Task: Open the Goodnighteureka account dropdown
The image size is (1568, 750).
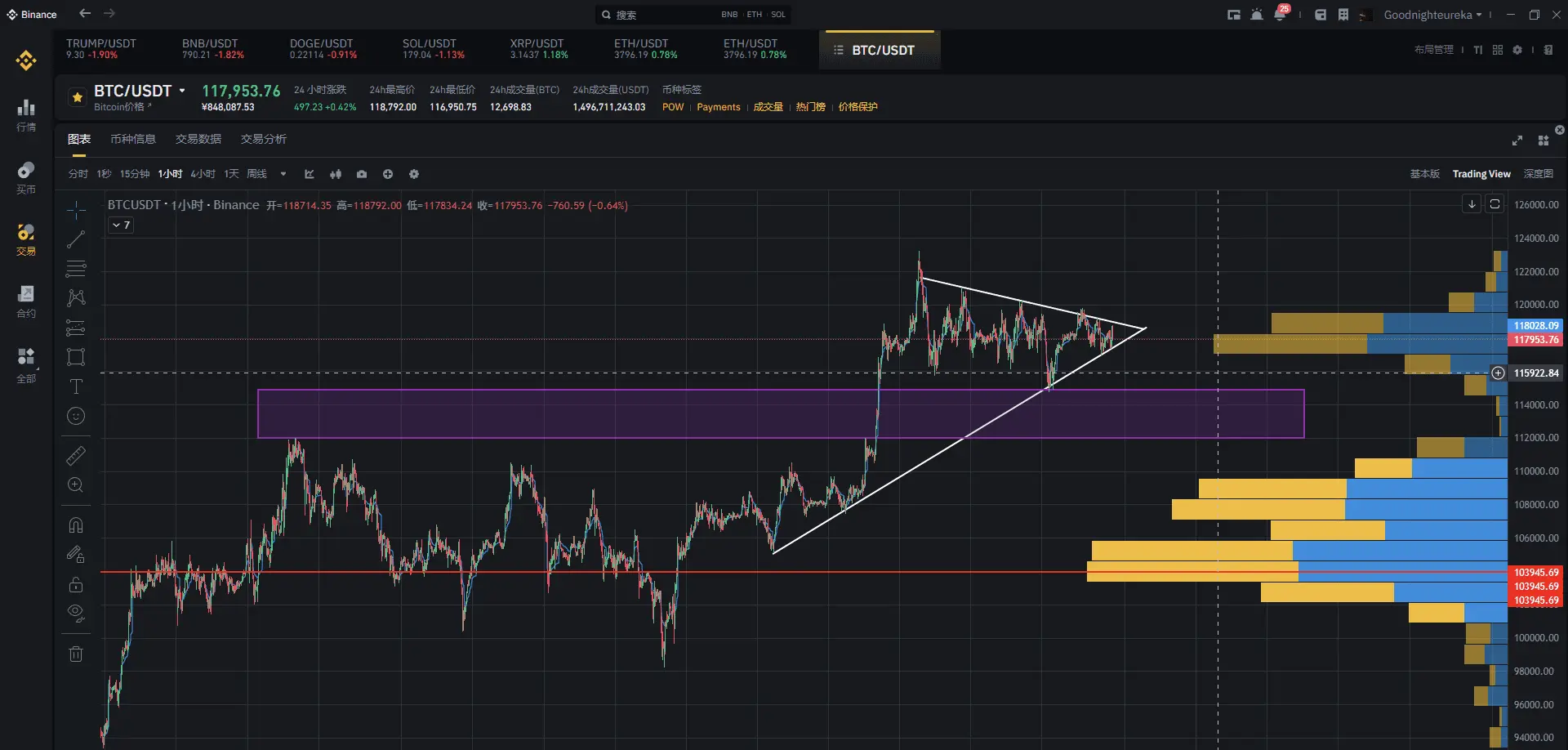Action: coord(1432,15)
